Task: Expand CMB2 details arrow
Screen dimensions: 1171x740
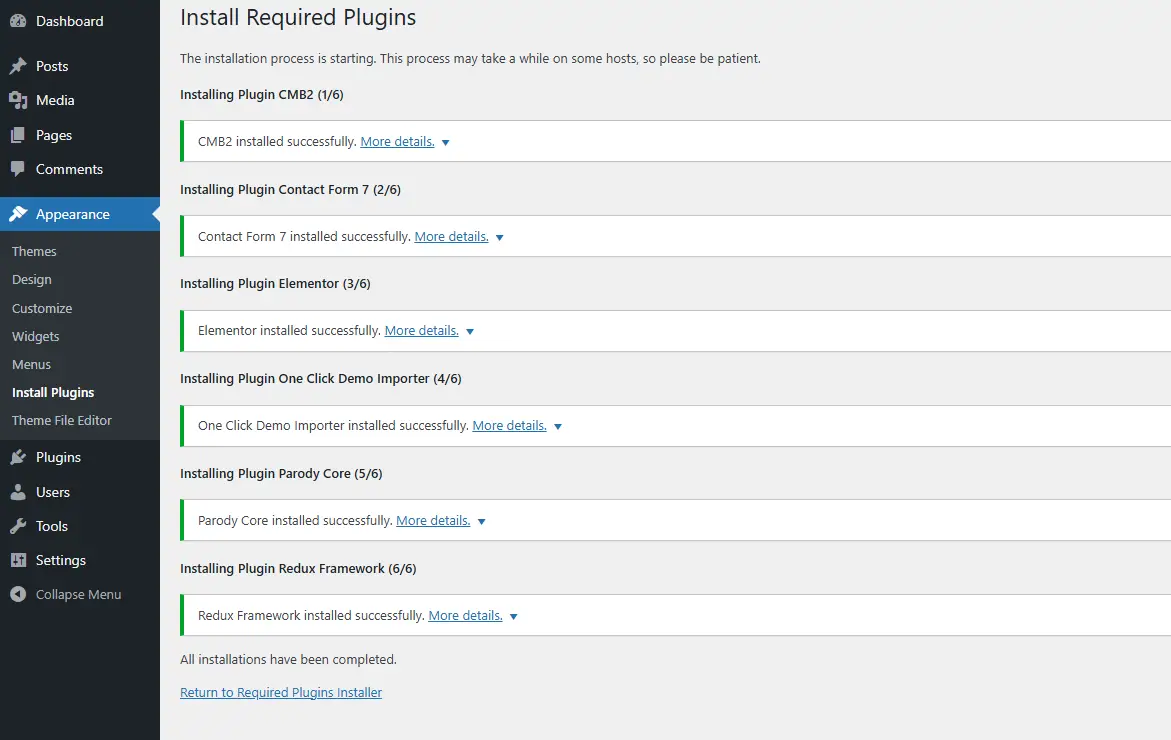Action: (446, 143)
